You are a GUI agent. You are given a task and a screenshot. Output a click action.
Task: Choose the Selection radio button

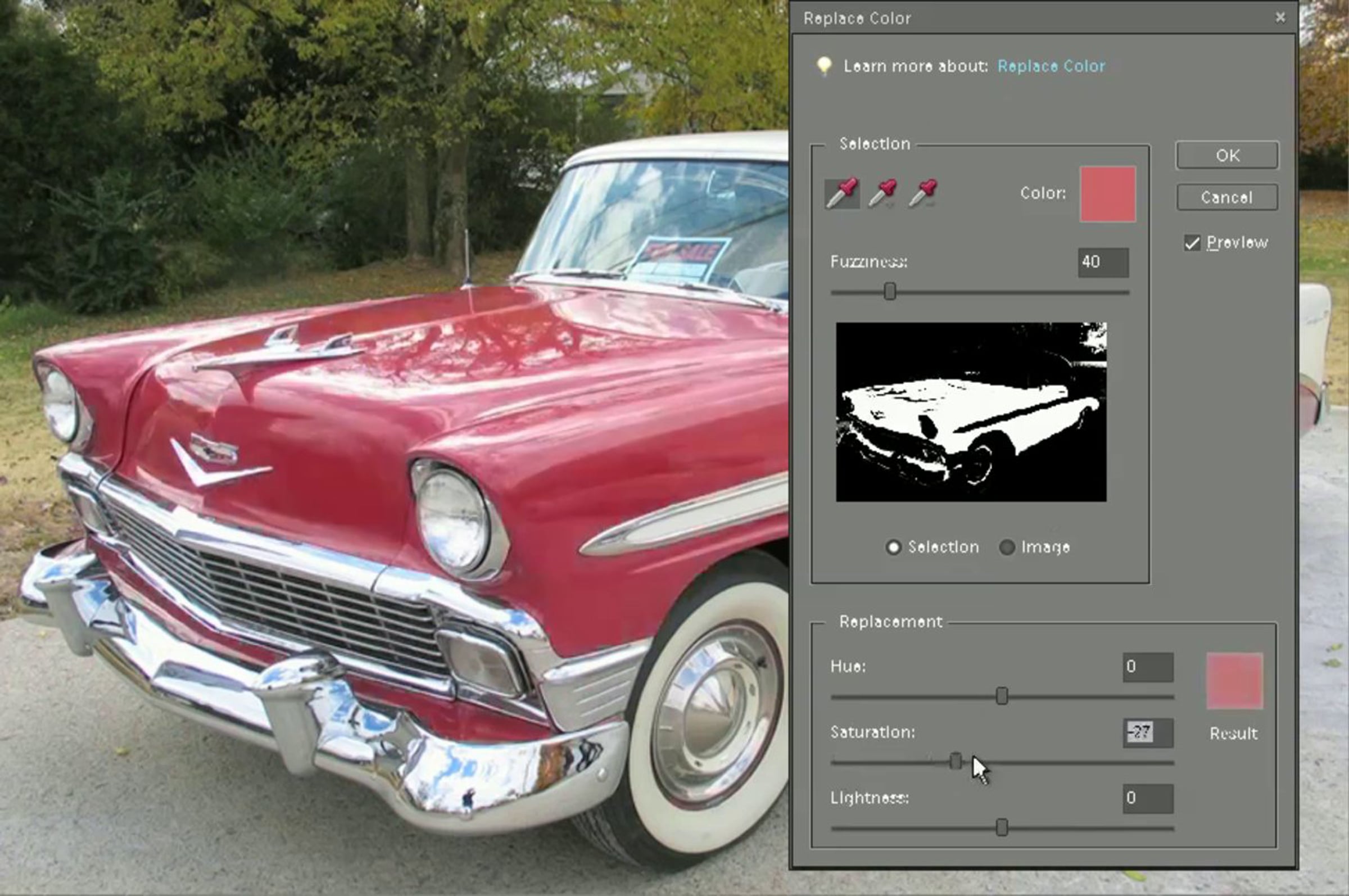(x=893, y=547)
